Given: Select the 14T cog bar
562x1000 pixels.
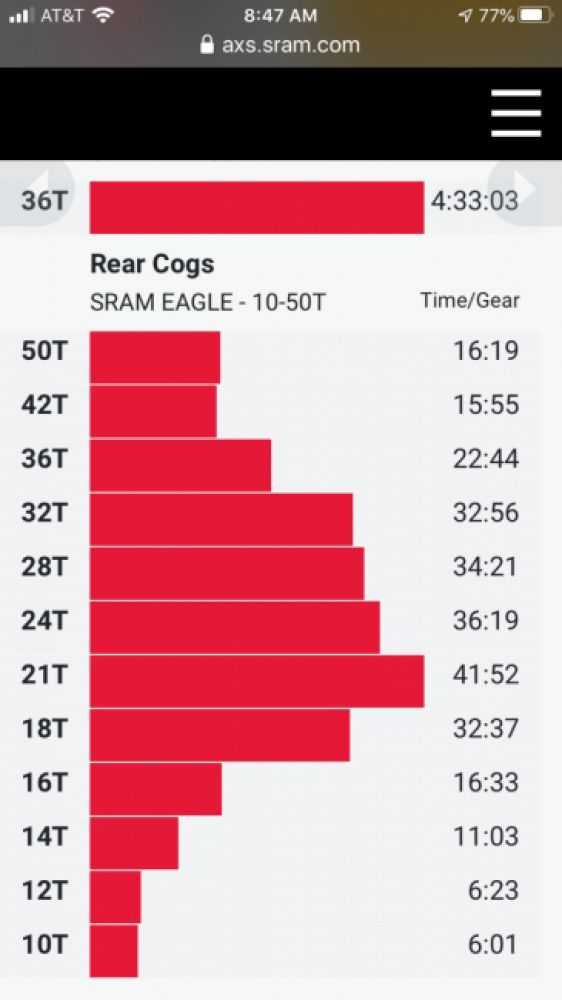Looking at the screenshot, I should 134,843.
